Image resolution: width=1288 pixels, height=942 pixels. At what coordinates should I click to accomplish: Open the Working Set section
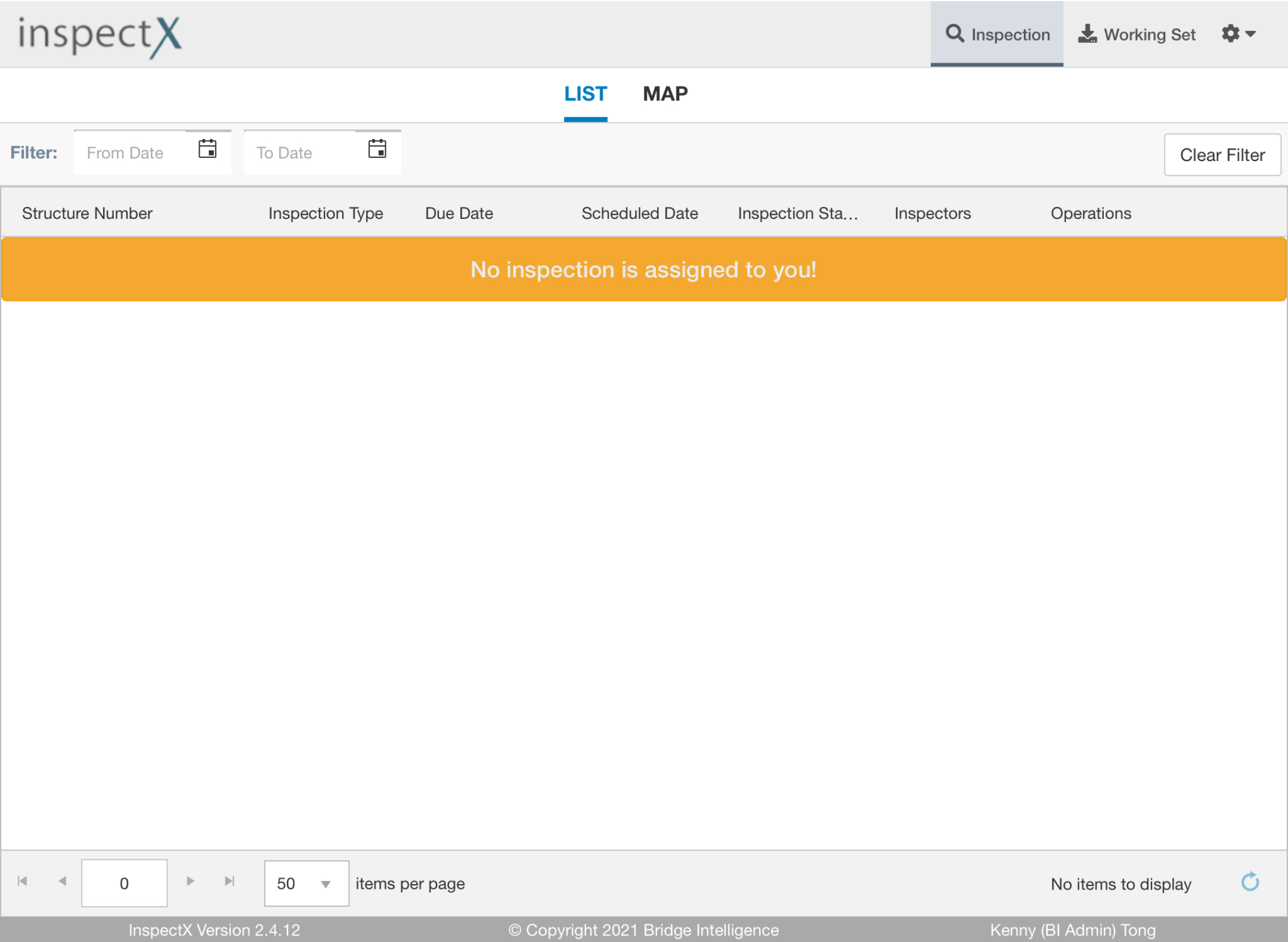1137,34
